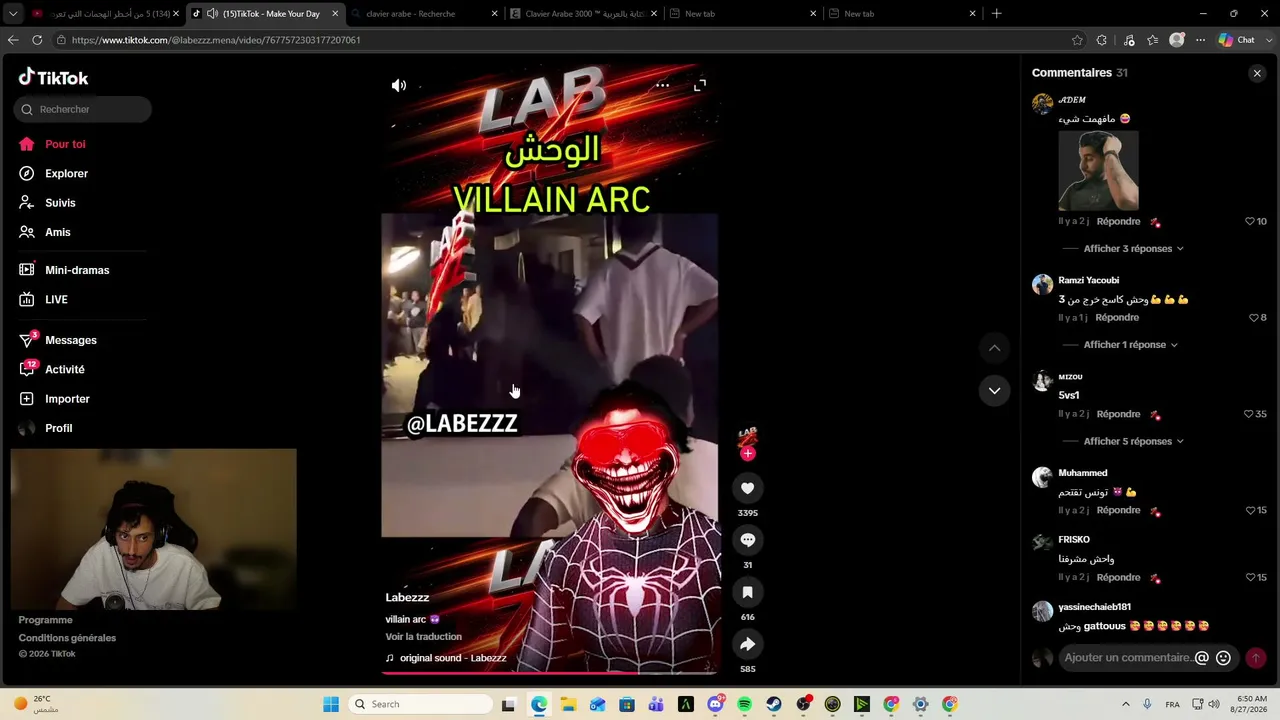Reply to FRISKO's comment via Répondre
Image resolution: width=1280 pixels, height=720 pixels.
click(1118, 578)
